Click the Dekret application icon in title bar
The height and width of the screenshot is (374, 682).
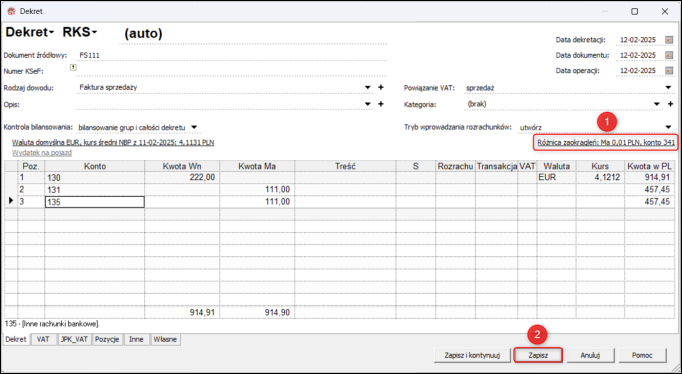click(x=12, y=11)
